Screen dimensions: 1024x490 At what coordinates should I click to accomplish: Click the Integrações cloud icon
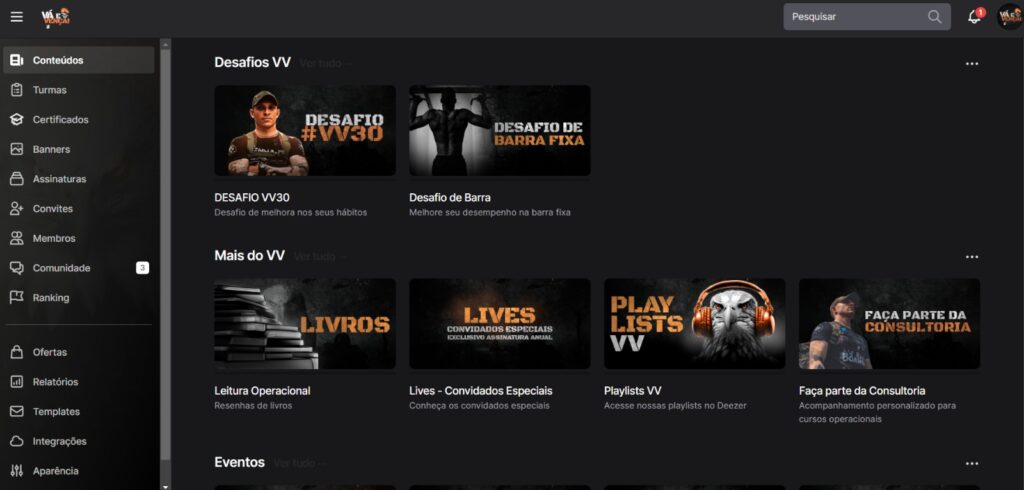[x=16, y=442]
